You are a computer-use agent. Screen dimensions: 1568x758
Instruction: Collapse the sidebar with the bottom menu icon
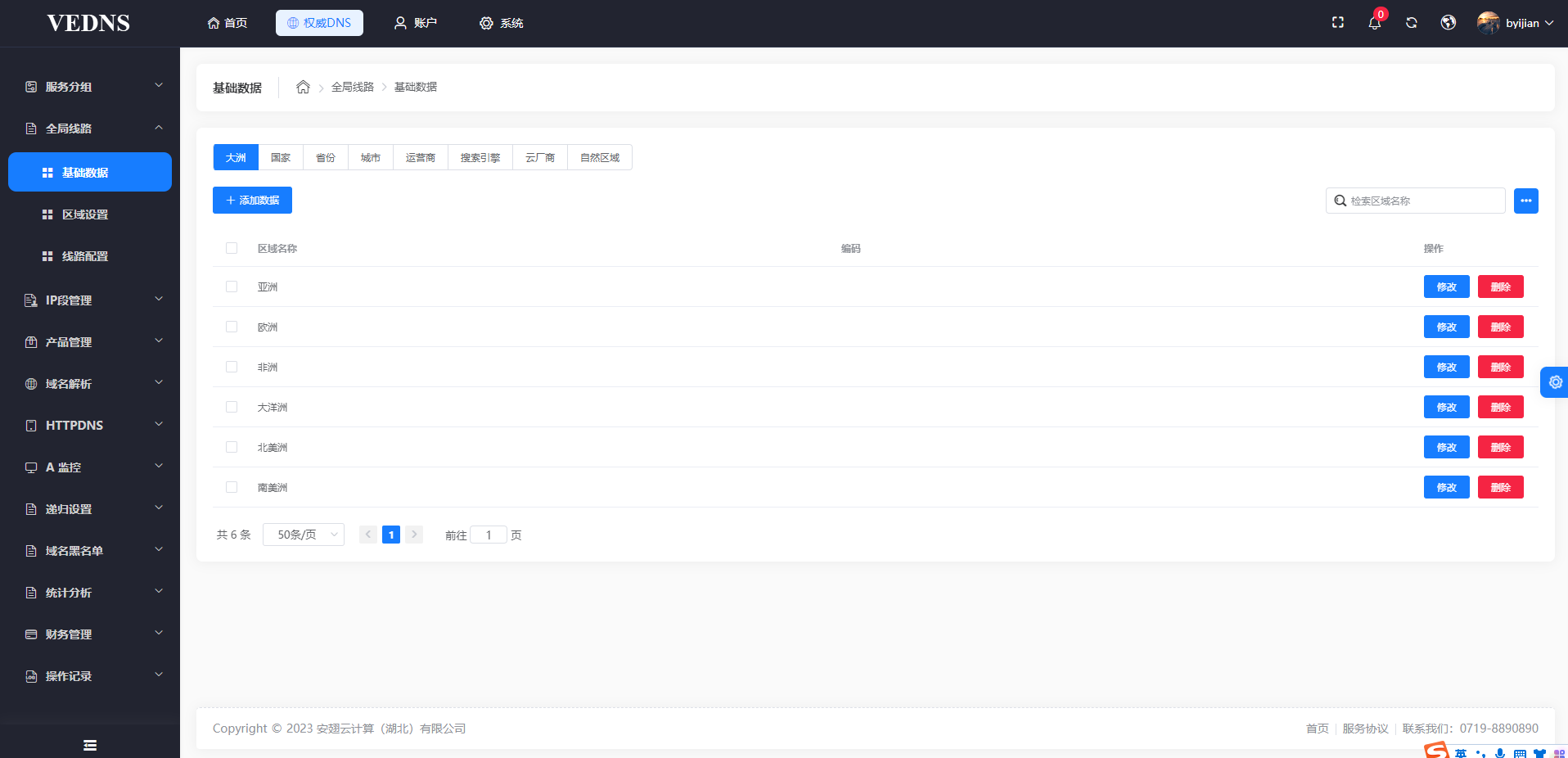coord(90,745)
